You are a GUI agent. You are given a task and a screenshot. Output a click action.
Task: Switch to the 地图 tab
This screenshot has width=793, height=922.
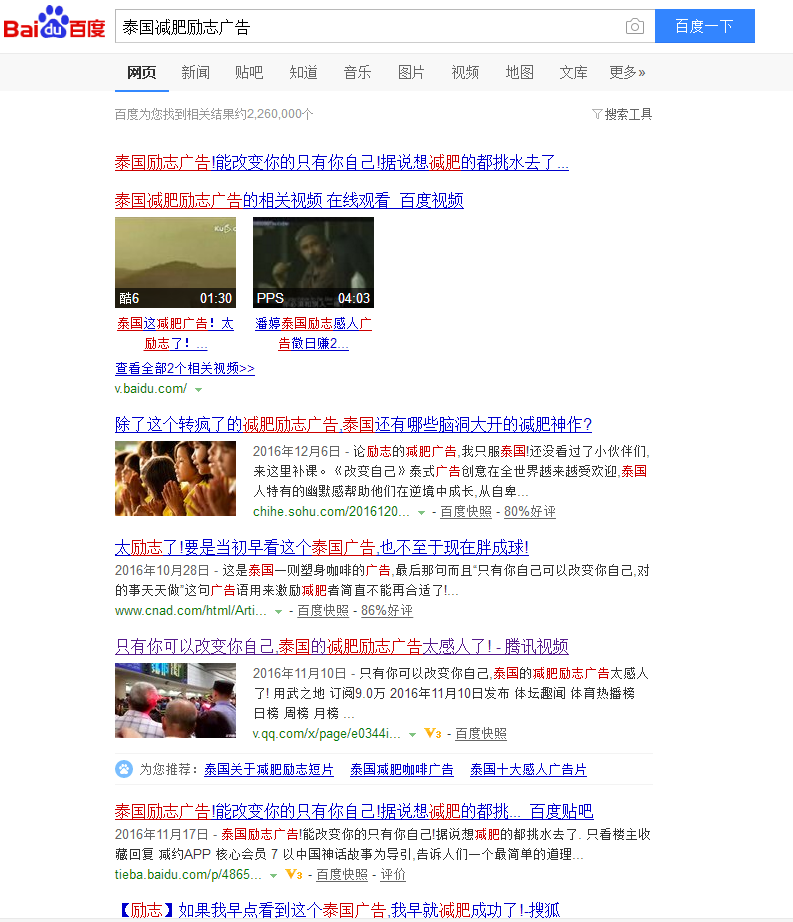tap(520, 73)
